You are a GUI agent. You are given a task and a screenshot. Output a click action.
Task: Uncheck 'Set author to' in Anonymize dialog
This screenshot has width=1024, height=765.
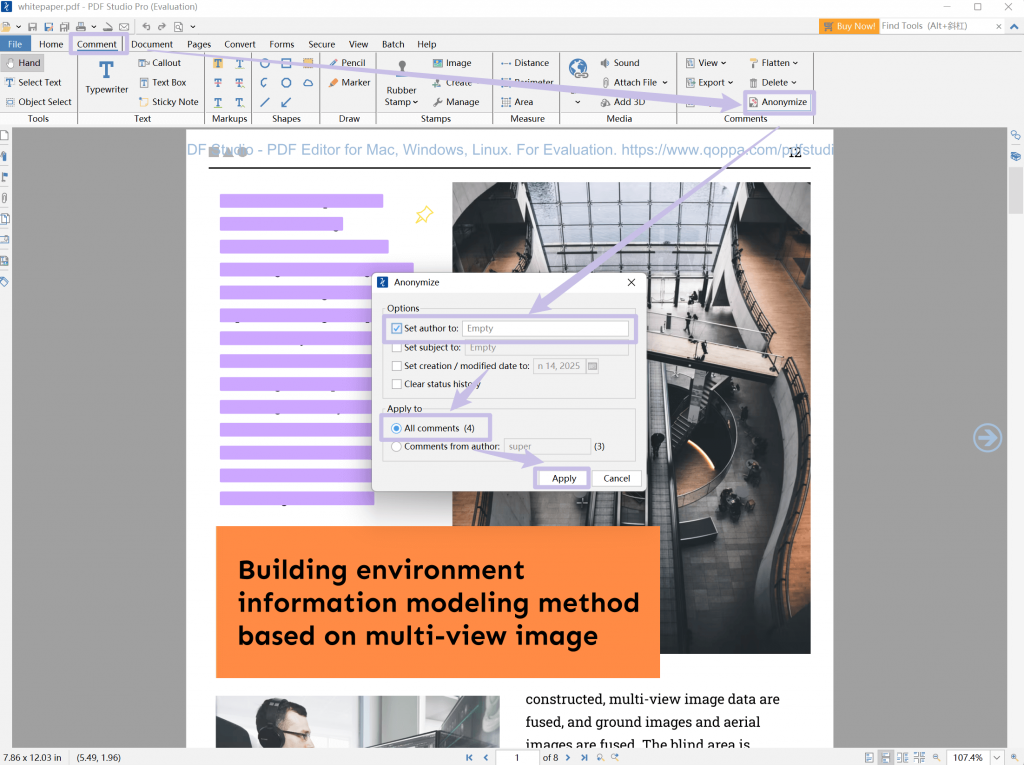point(397,328)
